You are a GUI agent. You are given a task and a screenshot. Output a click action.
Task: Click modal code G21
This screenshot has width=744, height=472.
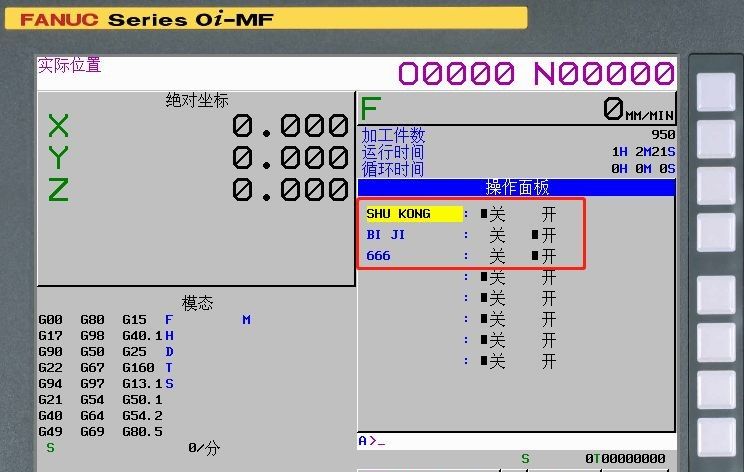click(50, 400)
